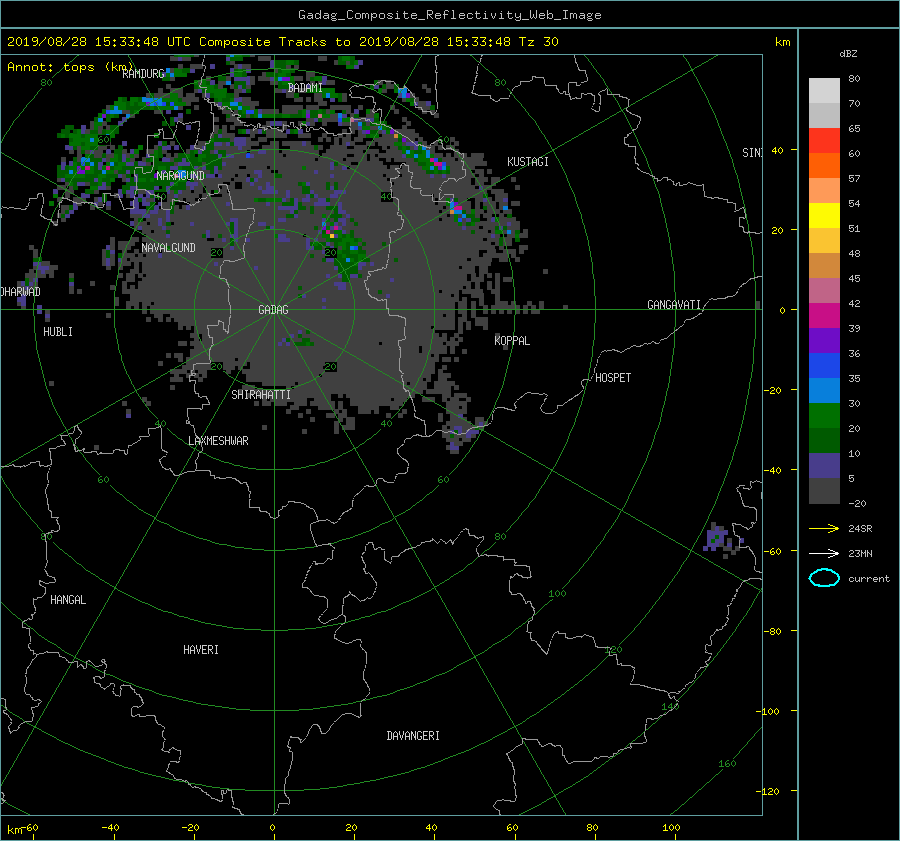This screenshot has width=900, height=841.
Task: Click the HOSPET town label
Action: tap(613, 378)
